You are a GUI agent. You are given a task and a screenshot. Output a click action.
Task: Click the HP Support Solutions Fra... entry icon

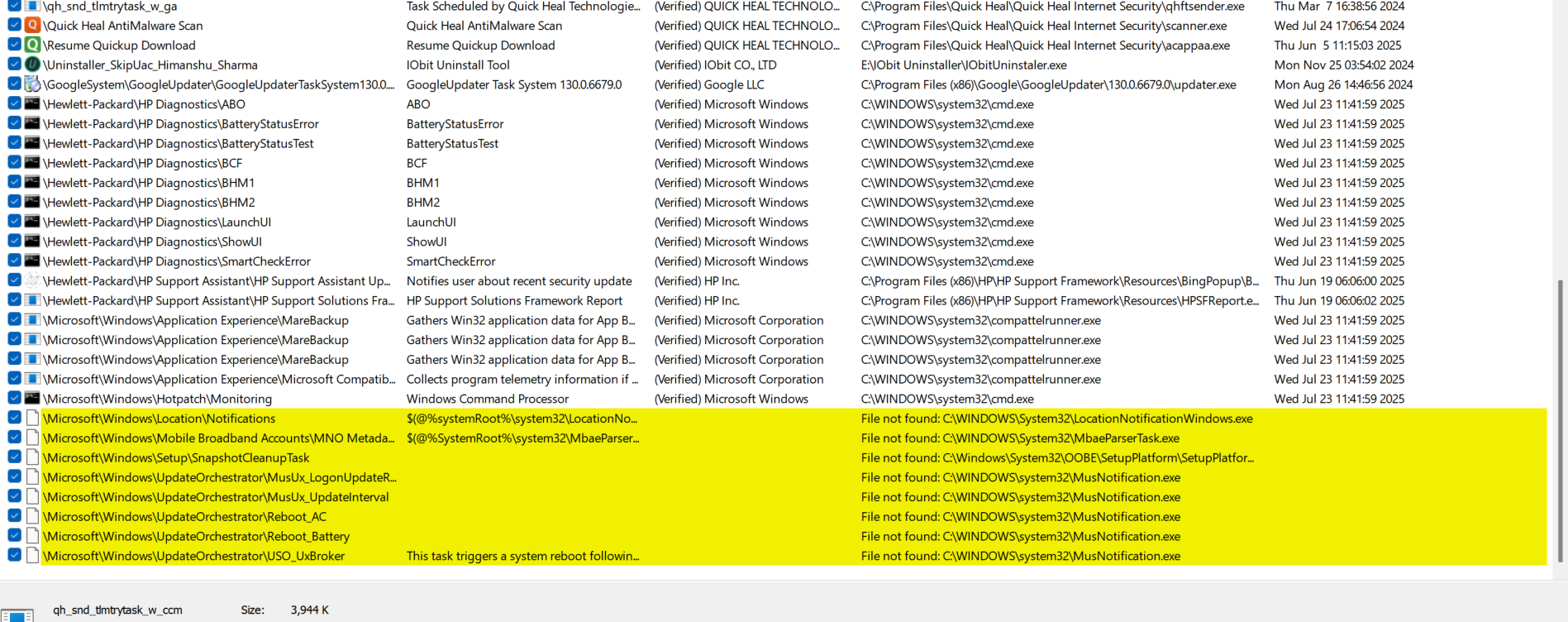click(32, 300)
